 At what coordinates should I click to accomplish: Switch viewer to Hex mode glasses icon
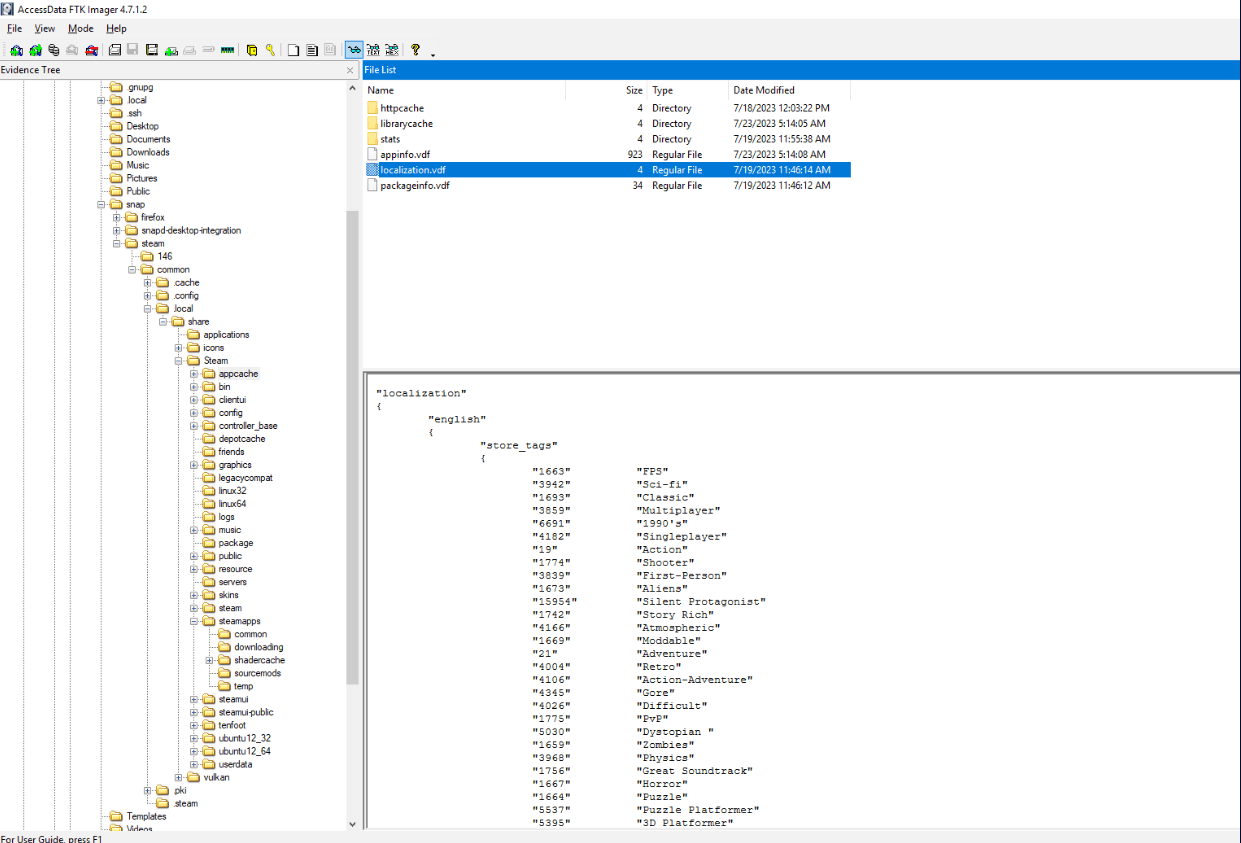[x=392, y=50]
